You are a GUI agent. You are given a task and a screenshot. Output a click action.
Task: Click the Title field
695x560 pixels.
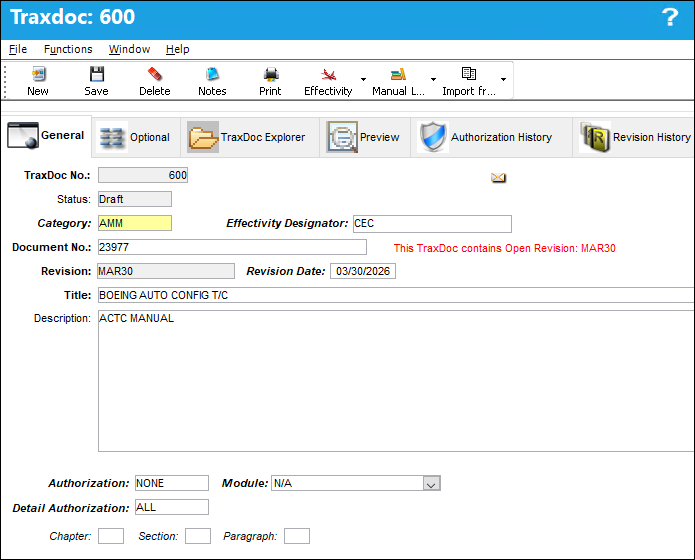(396, 295)
